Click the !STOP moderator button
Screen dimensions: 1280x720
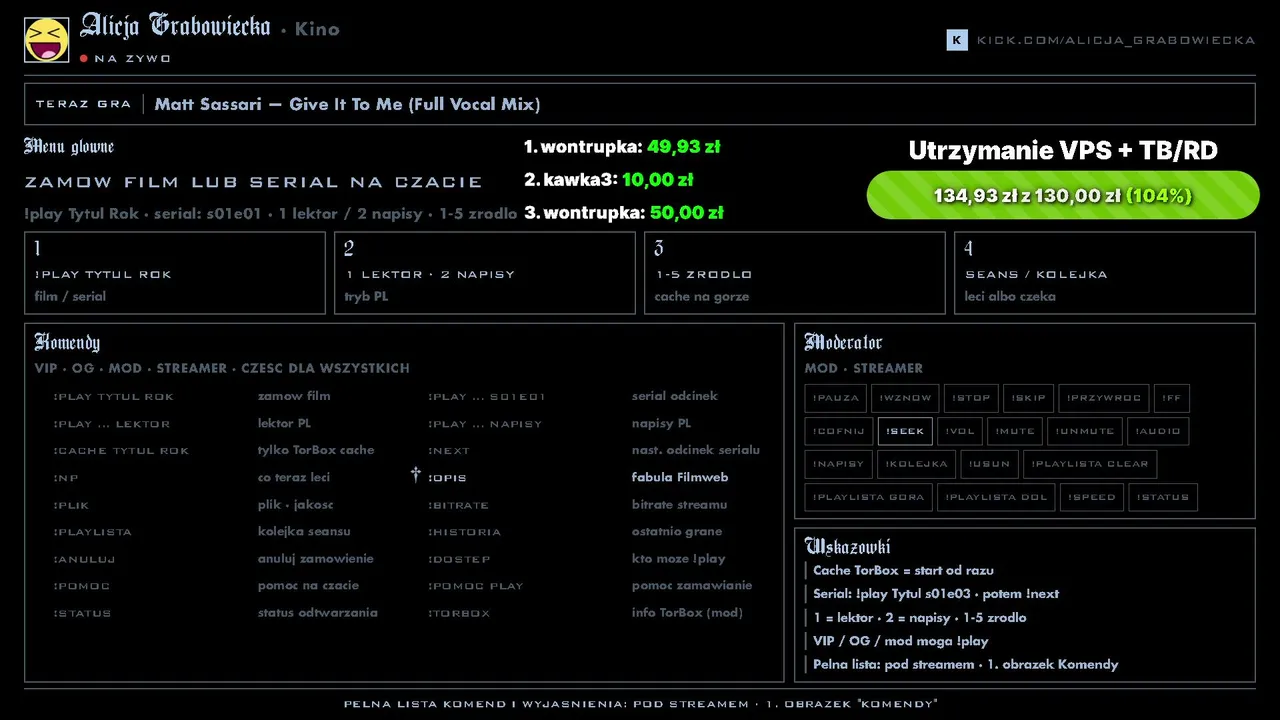pyautogui.click(x=971, y=398)
